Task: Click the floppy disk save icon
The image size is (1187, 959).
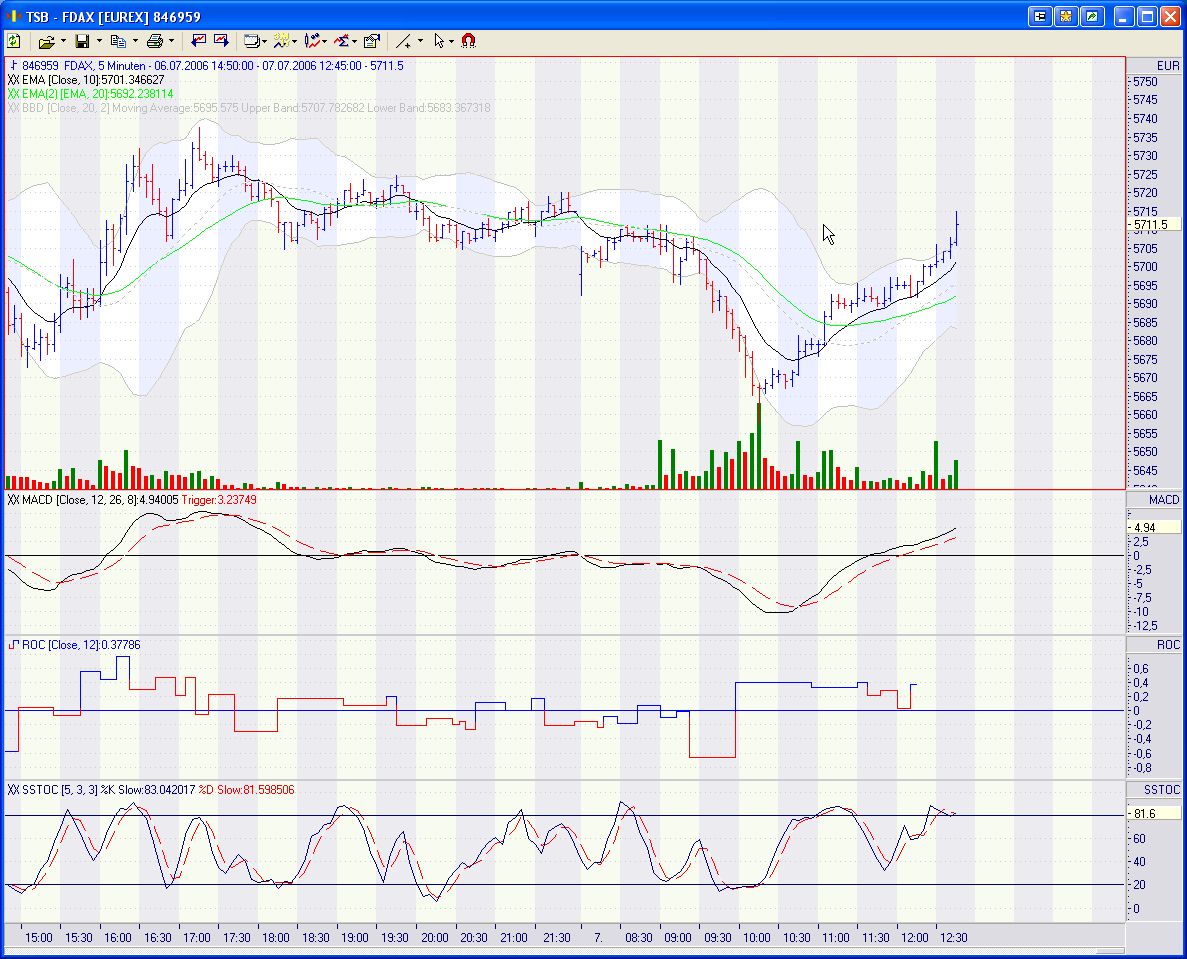Action: coord(82,41)
